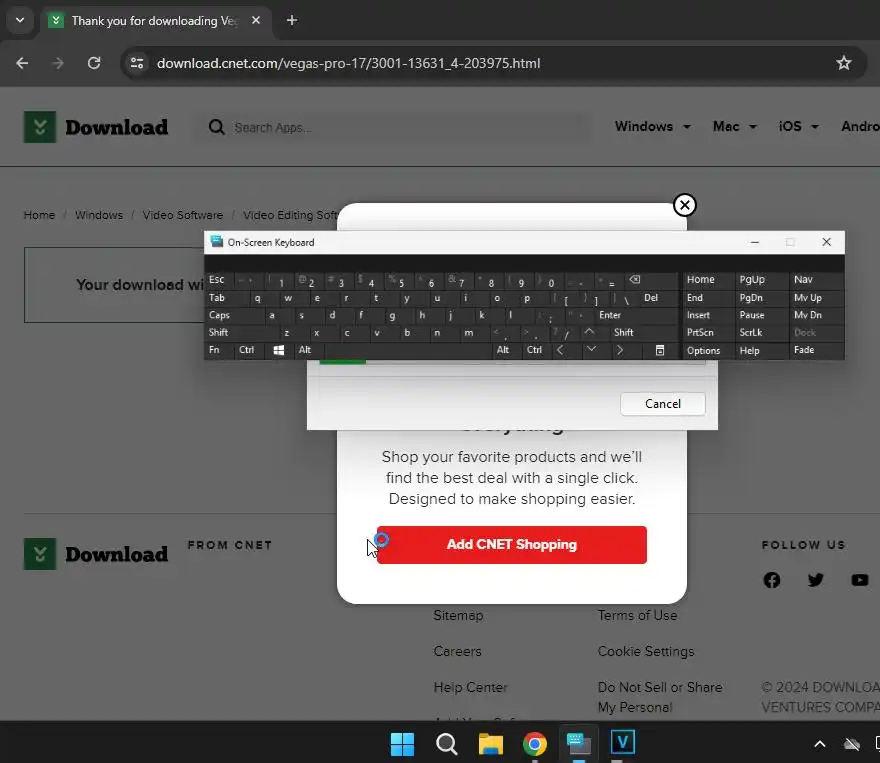Open the Sitemap footer link
Screen dimensions: 880x763
pyautogui.click(x=458, y=615)
